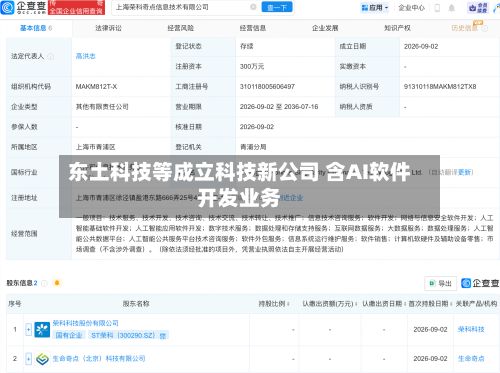Click the 国有企业 tag
The height and width of the screenshot is (373, 500).
coord(69,335)
